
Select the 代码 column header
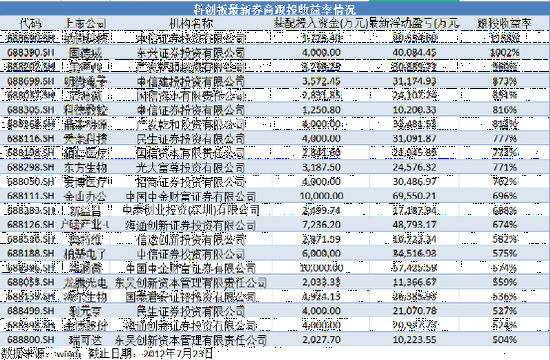click(31, 24)
